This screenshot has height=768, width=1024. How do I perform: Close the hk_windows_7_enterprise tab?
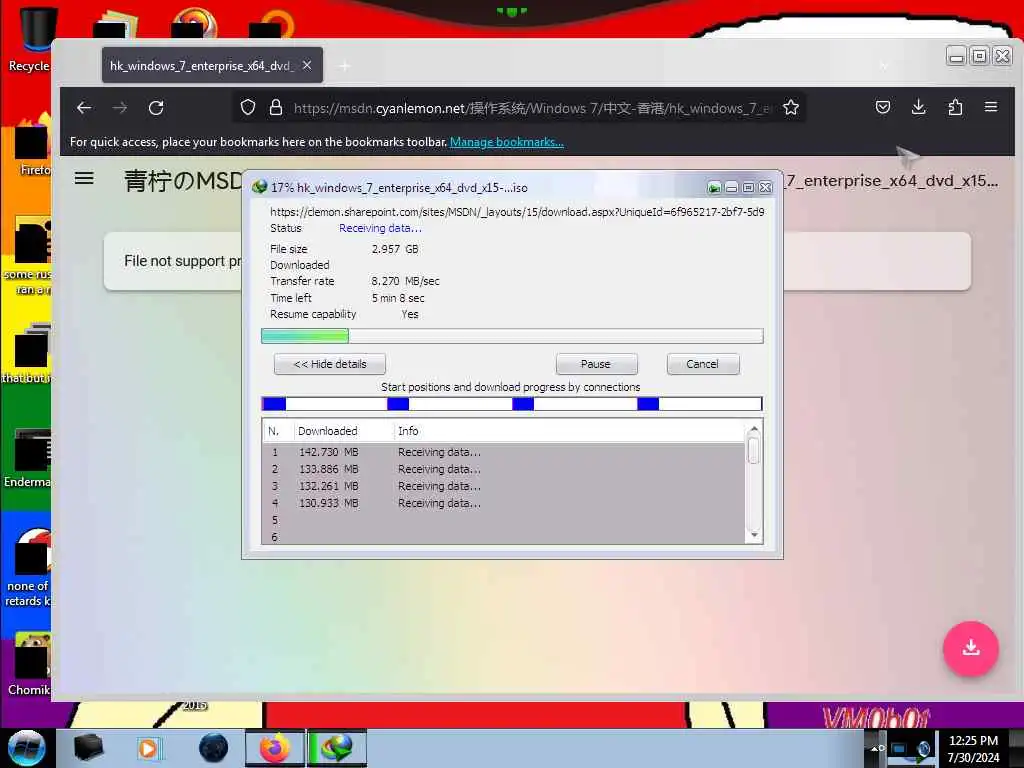click(307, 65)
